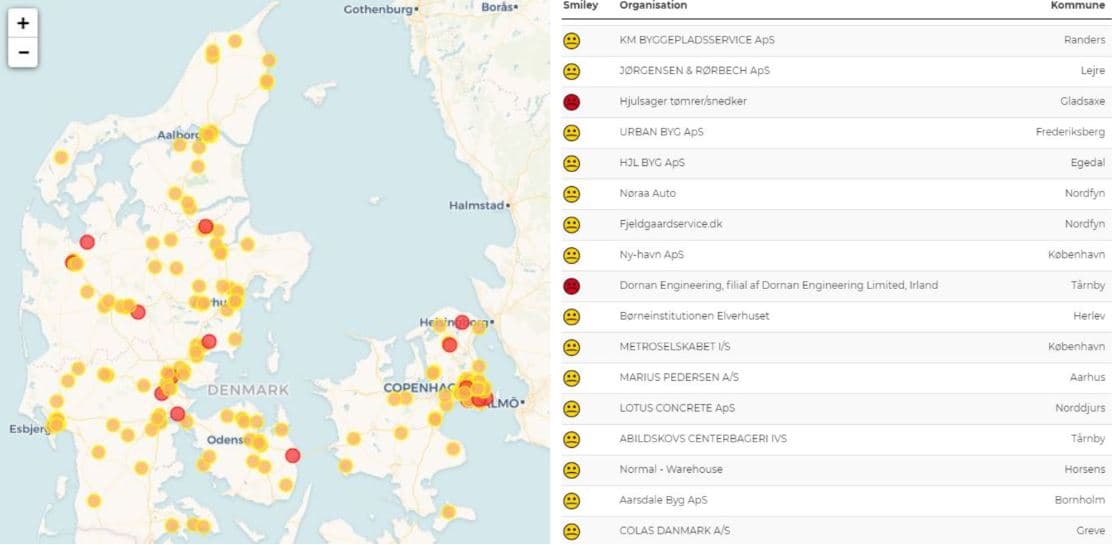
Task: Click the smiley icon for METROSELSKABET I/S
Action: [x=571, y=347]
